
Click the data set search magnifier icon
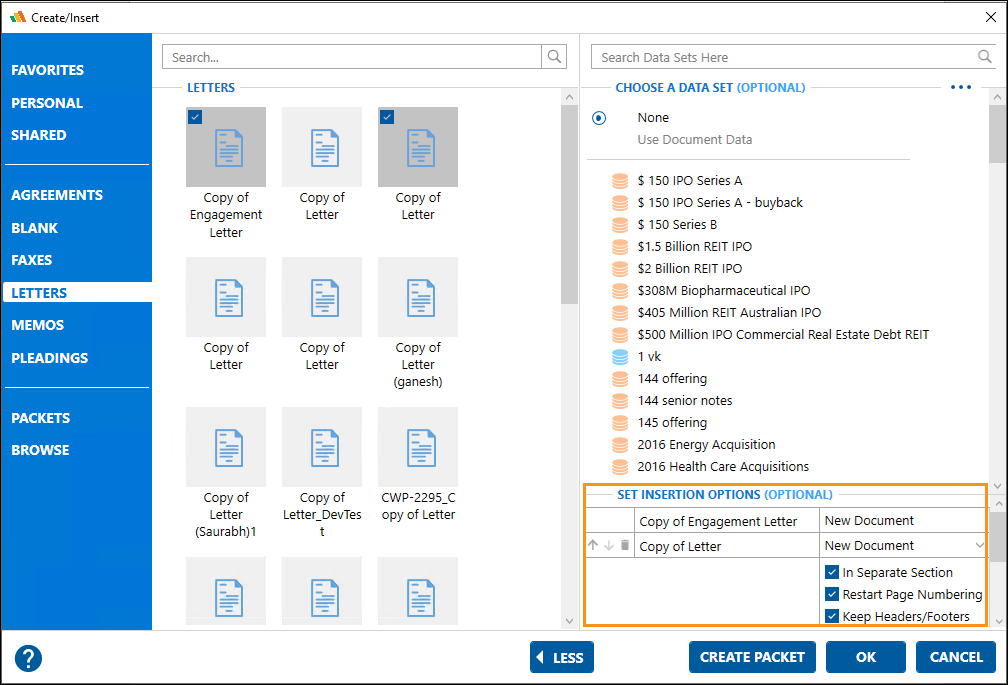(x=984, y=57)
